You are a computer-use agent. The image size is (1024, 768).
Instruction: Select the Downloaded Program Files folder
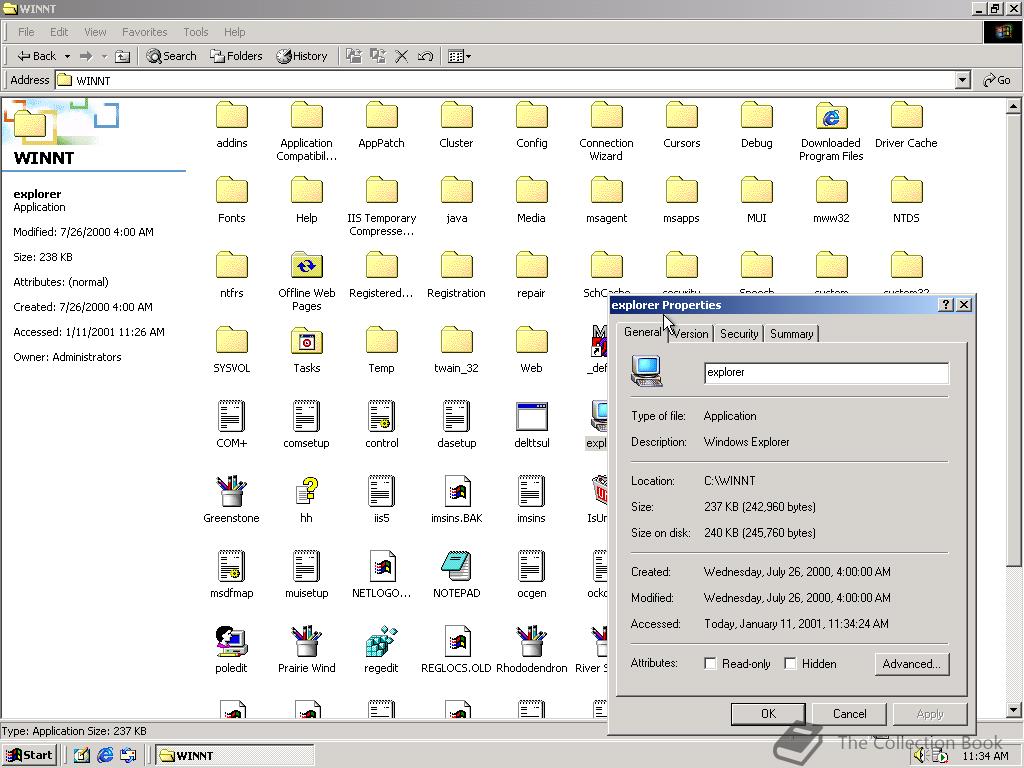click(831, 116)
